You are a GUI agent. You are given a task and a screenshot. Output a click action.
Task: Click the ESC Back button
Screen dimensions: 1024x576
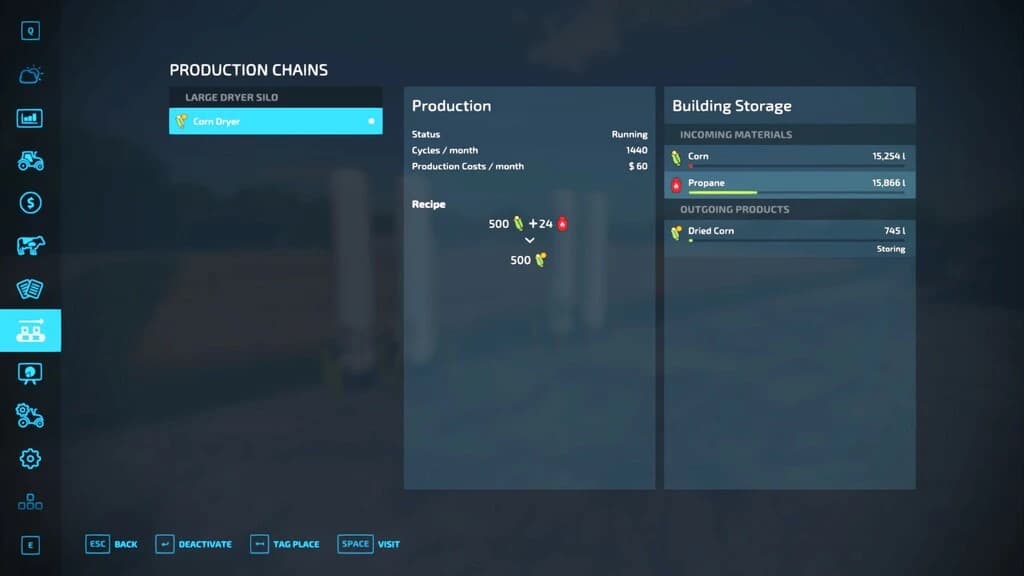111,544
